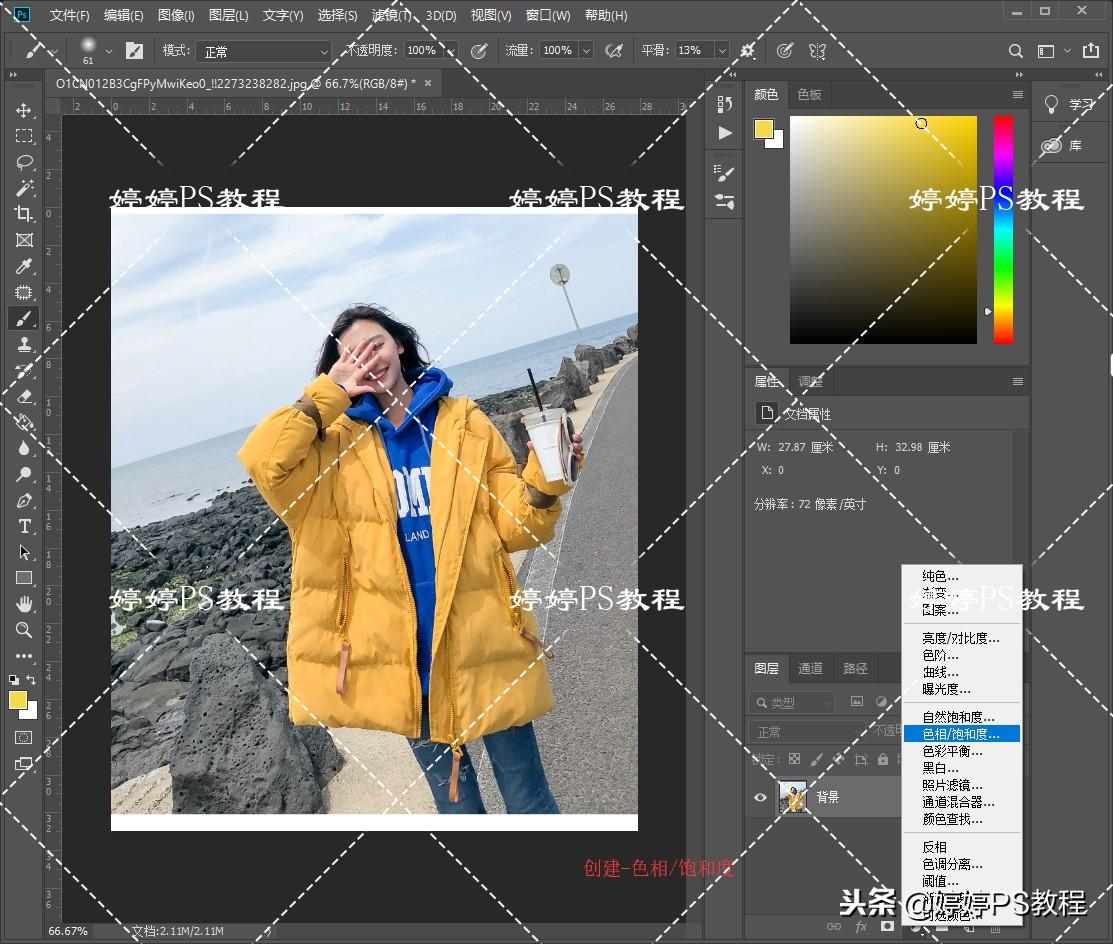
Task: Expand the 平滑 smoothing value dropdown
Action: coord(721,51)
